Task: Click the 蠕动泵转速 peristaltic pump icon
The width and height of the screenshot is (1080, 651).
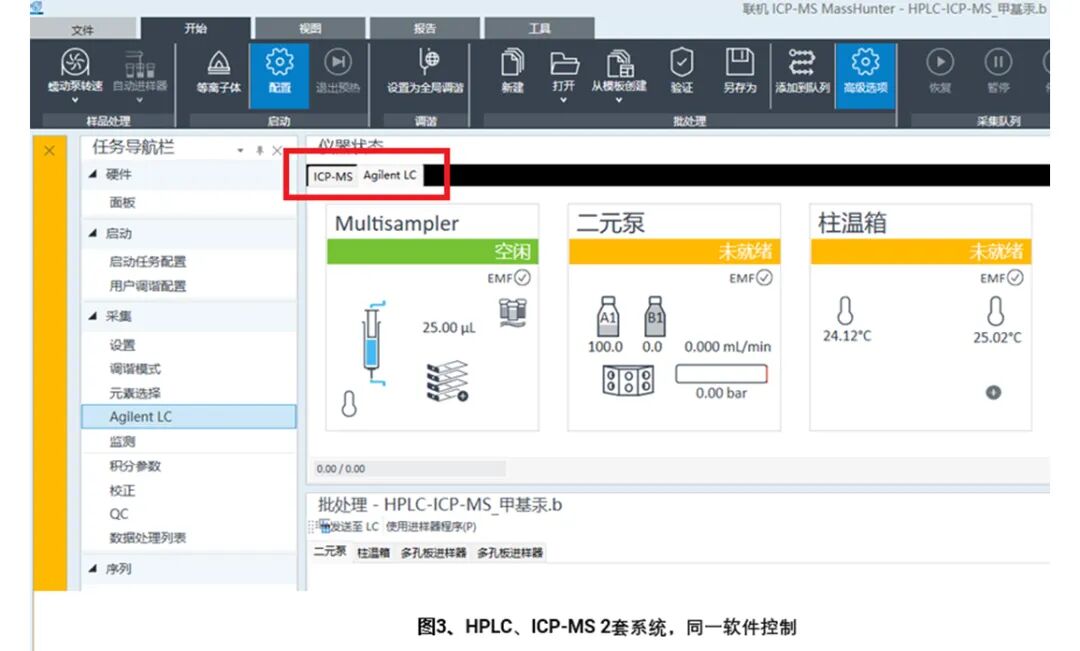Action: [75, 63]
